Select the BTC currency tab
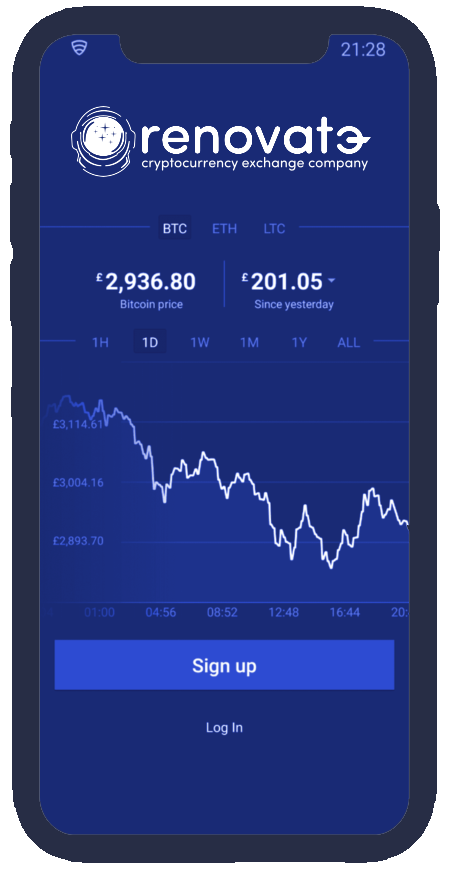This screenshot has width=450, height=870. (175, 228)
